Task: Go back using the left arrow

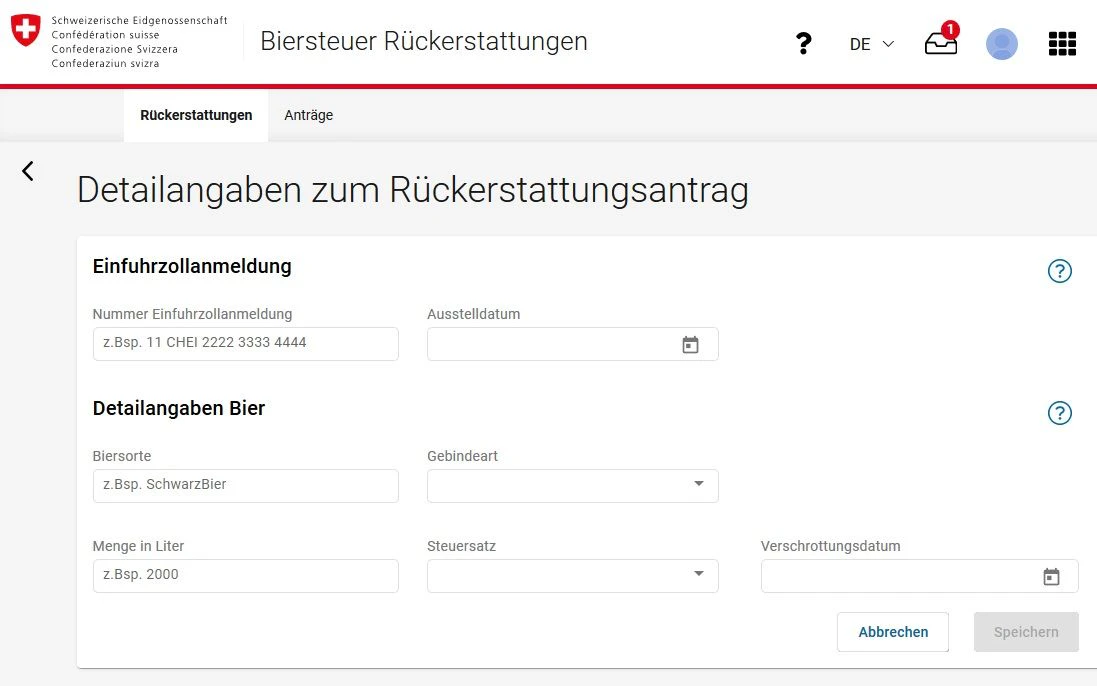Action: click(x=28, y=171)
